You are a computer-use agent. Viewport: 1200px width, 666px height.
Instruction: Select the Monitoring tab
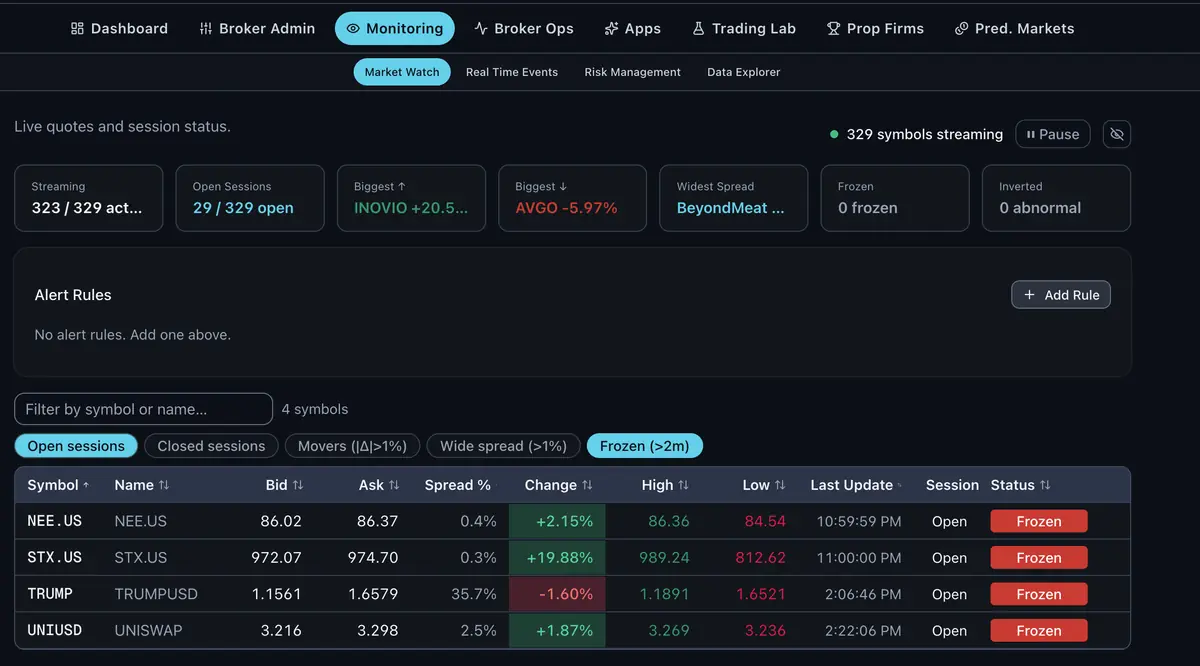point(394,28)
